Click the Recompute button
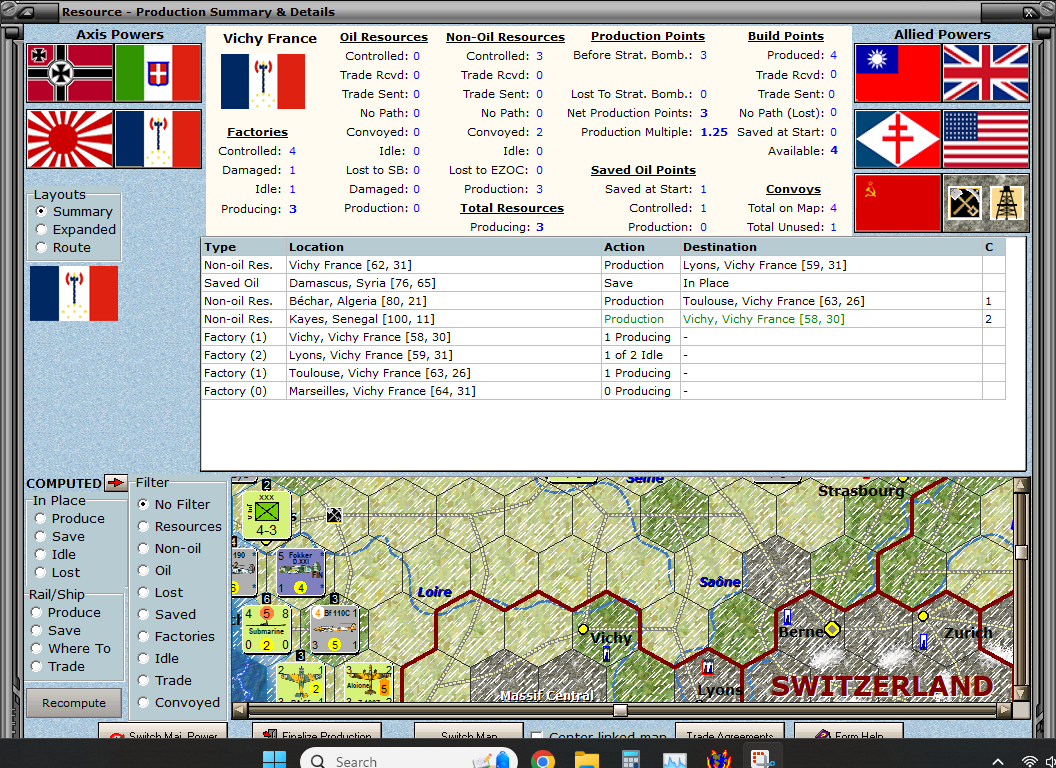Image resolution: width=1056 pixels, height=768 pixels. [74, 703]
